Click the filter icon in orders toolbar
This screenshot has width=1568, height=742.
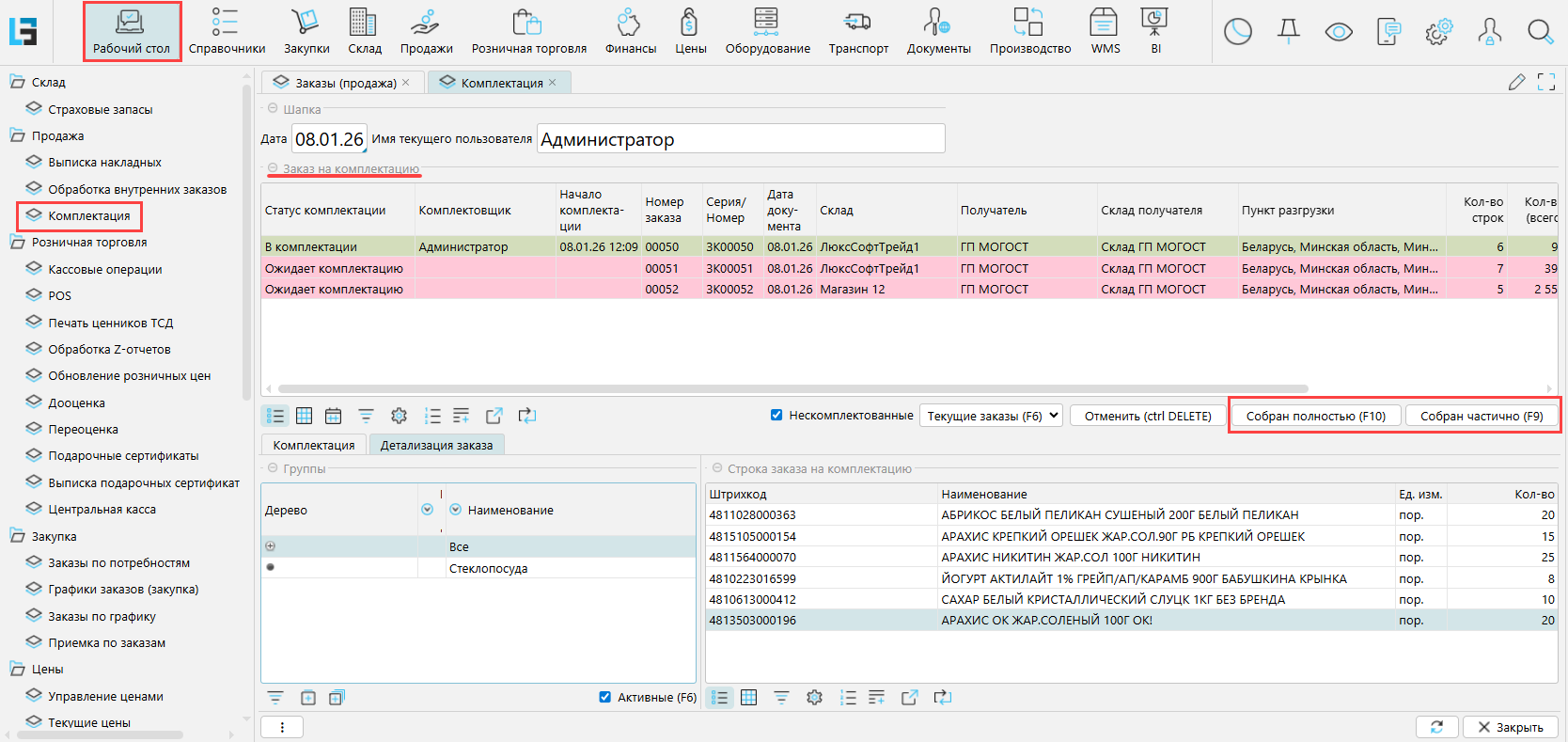pyautogui.click(x=366, y=416)
